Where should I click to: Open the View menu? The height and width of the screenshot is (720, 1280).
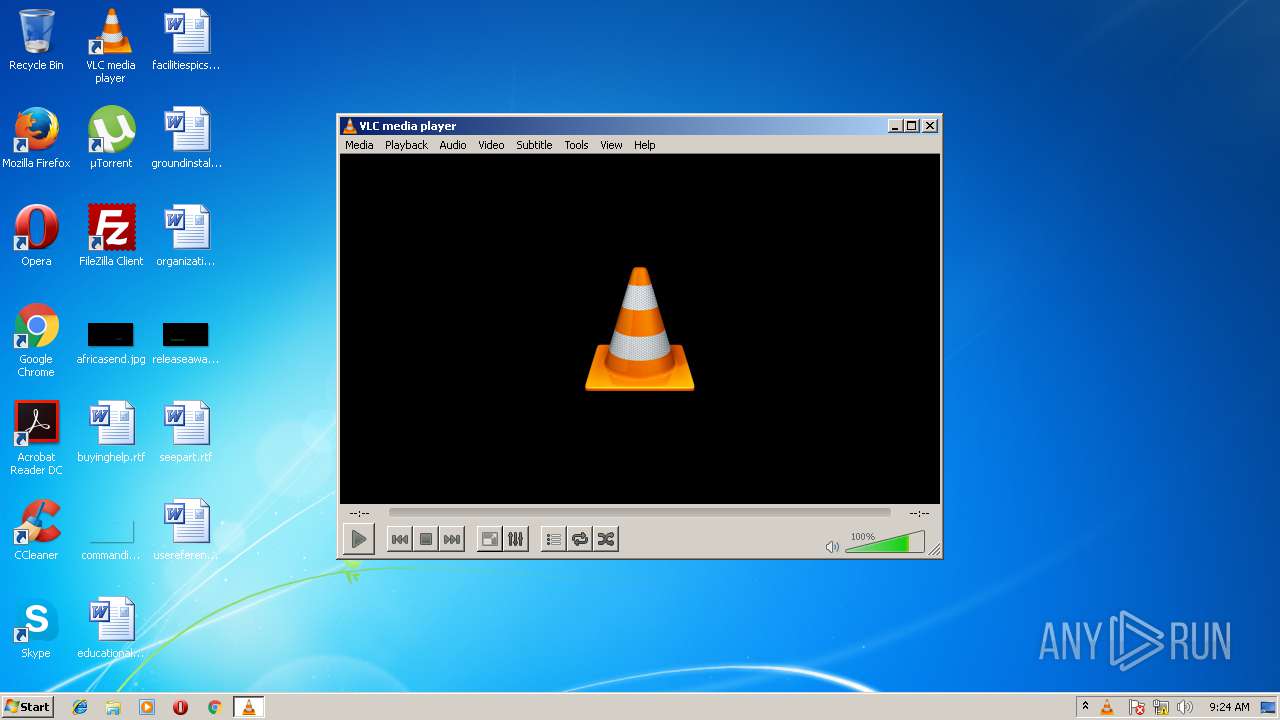611,145
